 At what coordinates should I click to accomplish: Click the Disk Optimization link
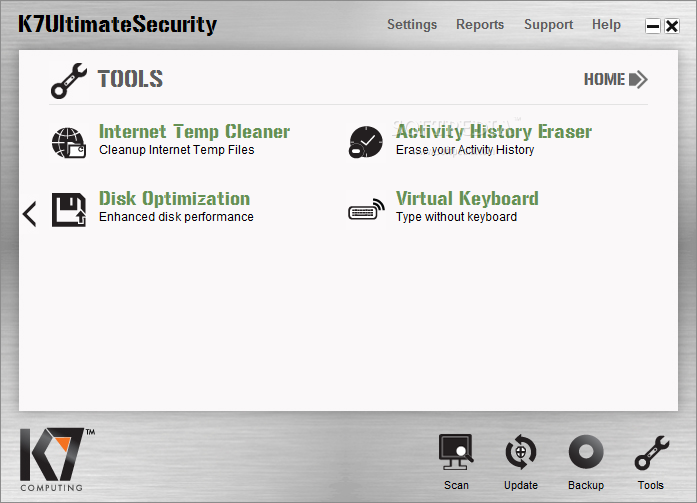[x=174, y=199]
